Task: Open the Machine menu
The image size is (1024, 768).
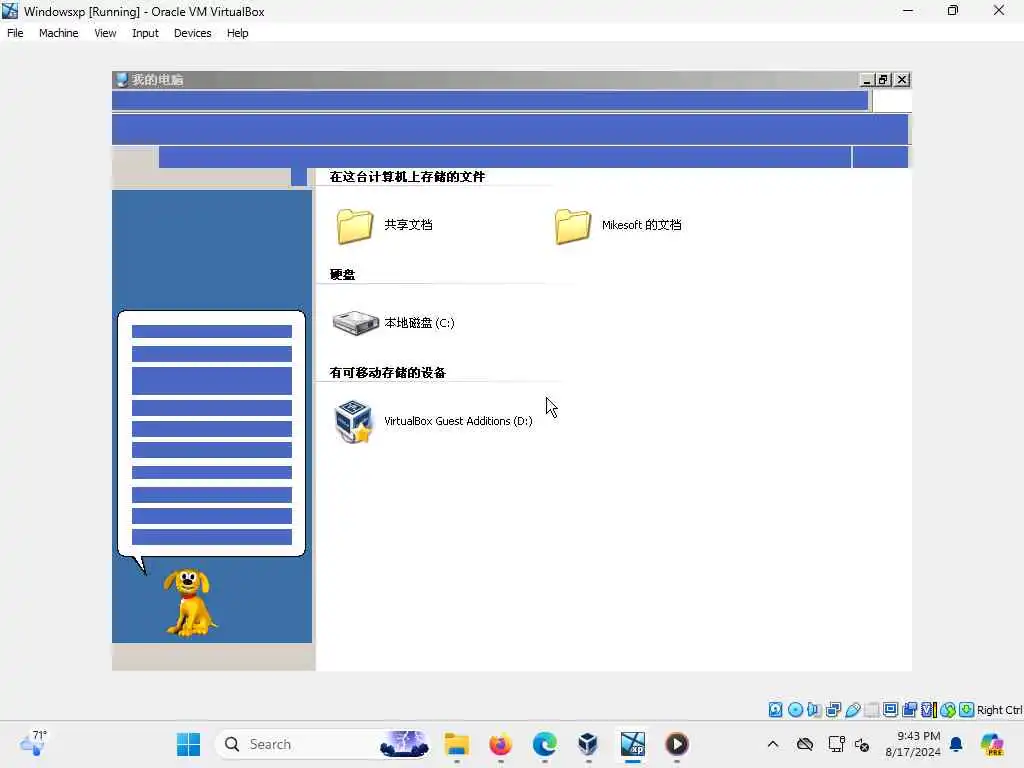Action: (58, 33)
